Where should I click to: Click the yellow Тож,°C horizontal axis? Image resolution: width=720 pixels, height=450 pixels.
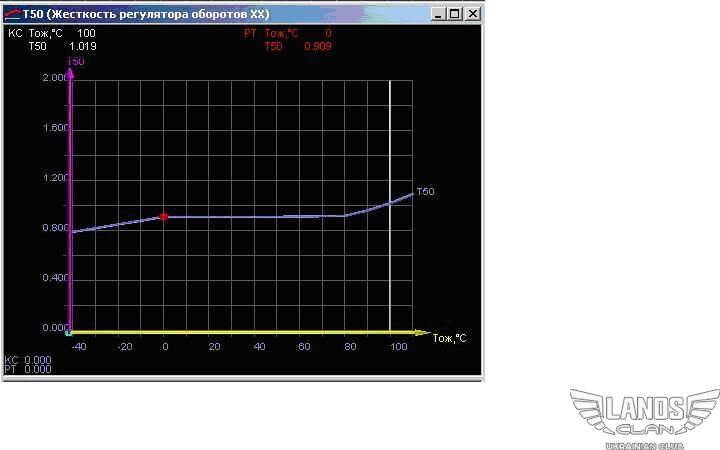coord(248,332)
